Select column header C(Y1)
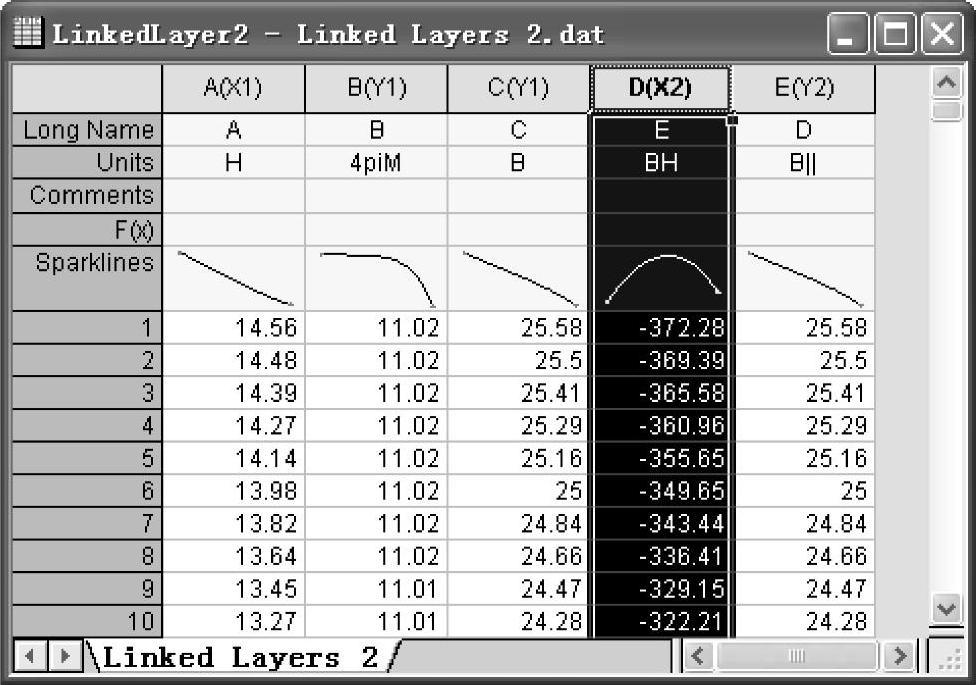The width and height of the screenshot is (976, 685). 518,88
